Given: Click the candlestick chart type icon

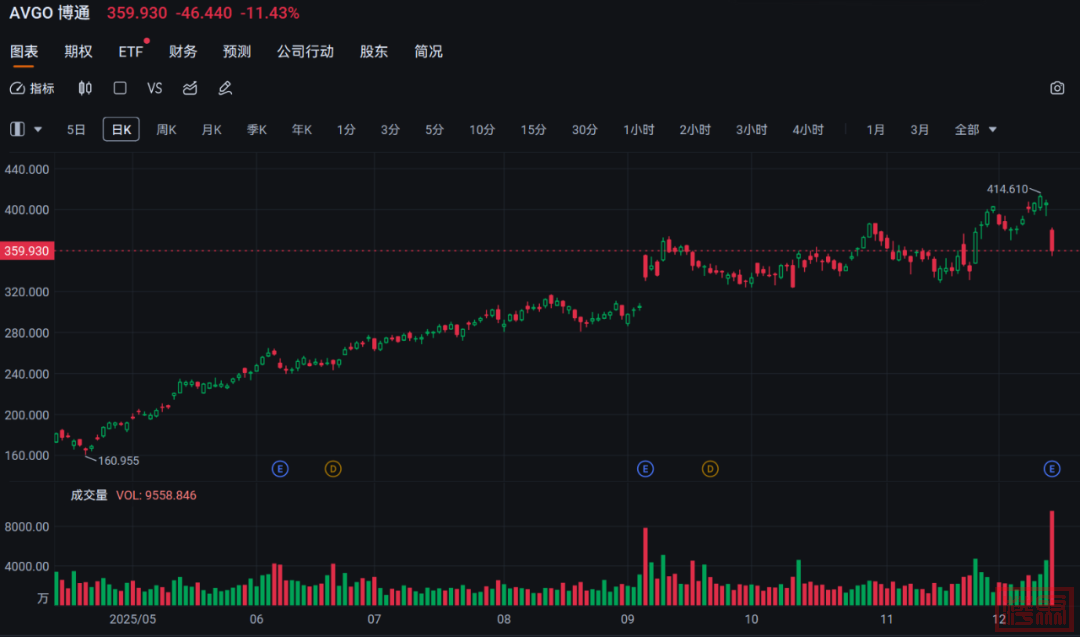Looking at the screenshot, I should pyautogui.click(x=85, y=88).
